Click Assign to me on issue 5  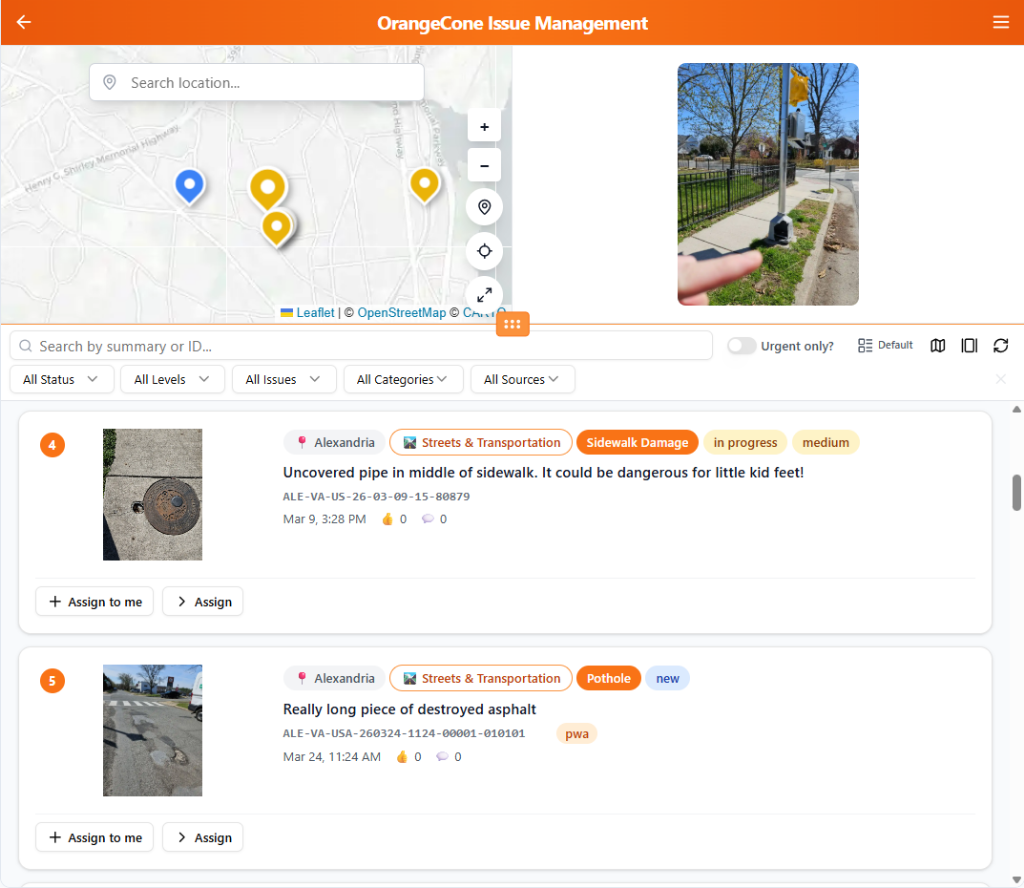[x=95, y=837]
